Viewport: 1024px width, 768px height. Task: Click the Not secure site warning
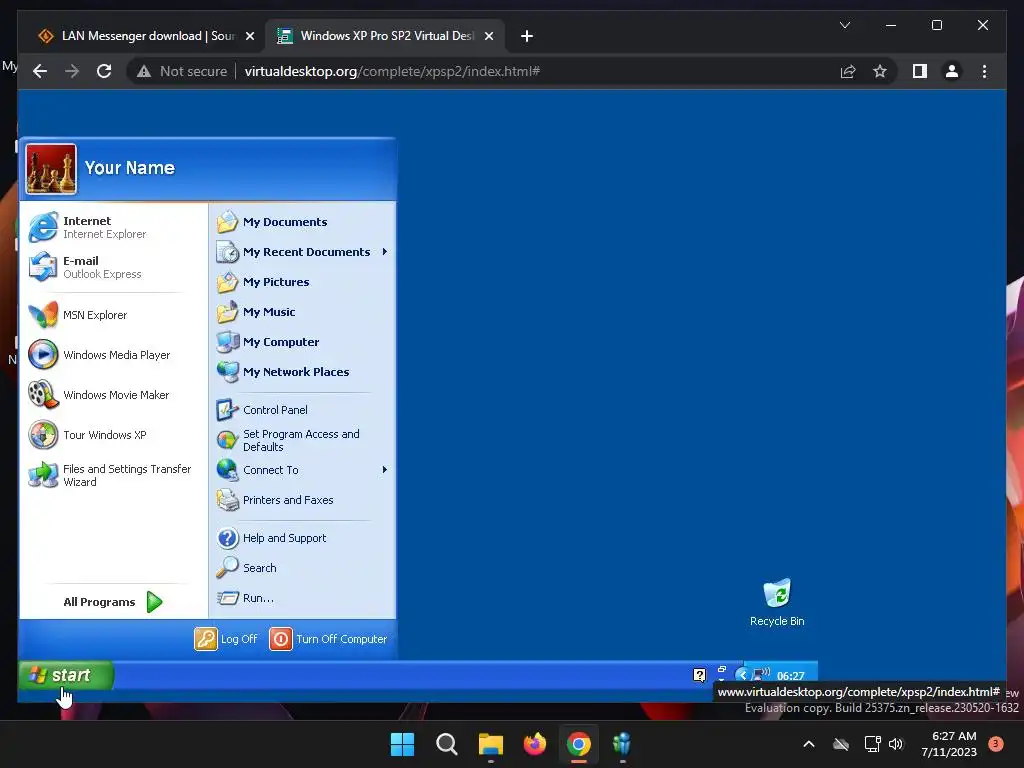pyautogui.click(x=182, y=71)
